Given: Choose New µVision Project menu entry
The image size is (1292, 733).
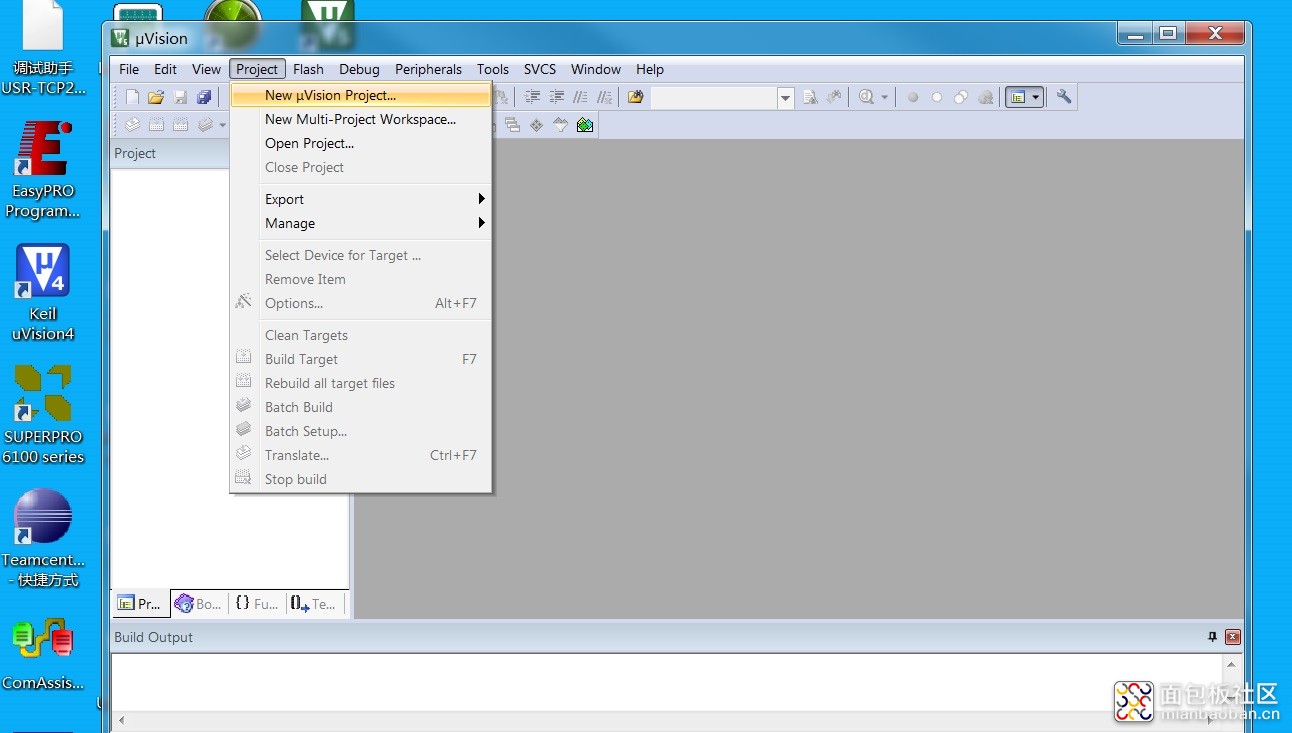Looking at the screenshot, I should (x=361, y=95).
